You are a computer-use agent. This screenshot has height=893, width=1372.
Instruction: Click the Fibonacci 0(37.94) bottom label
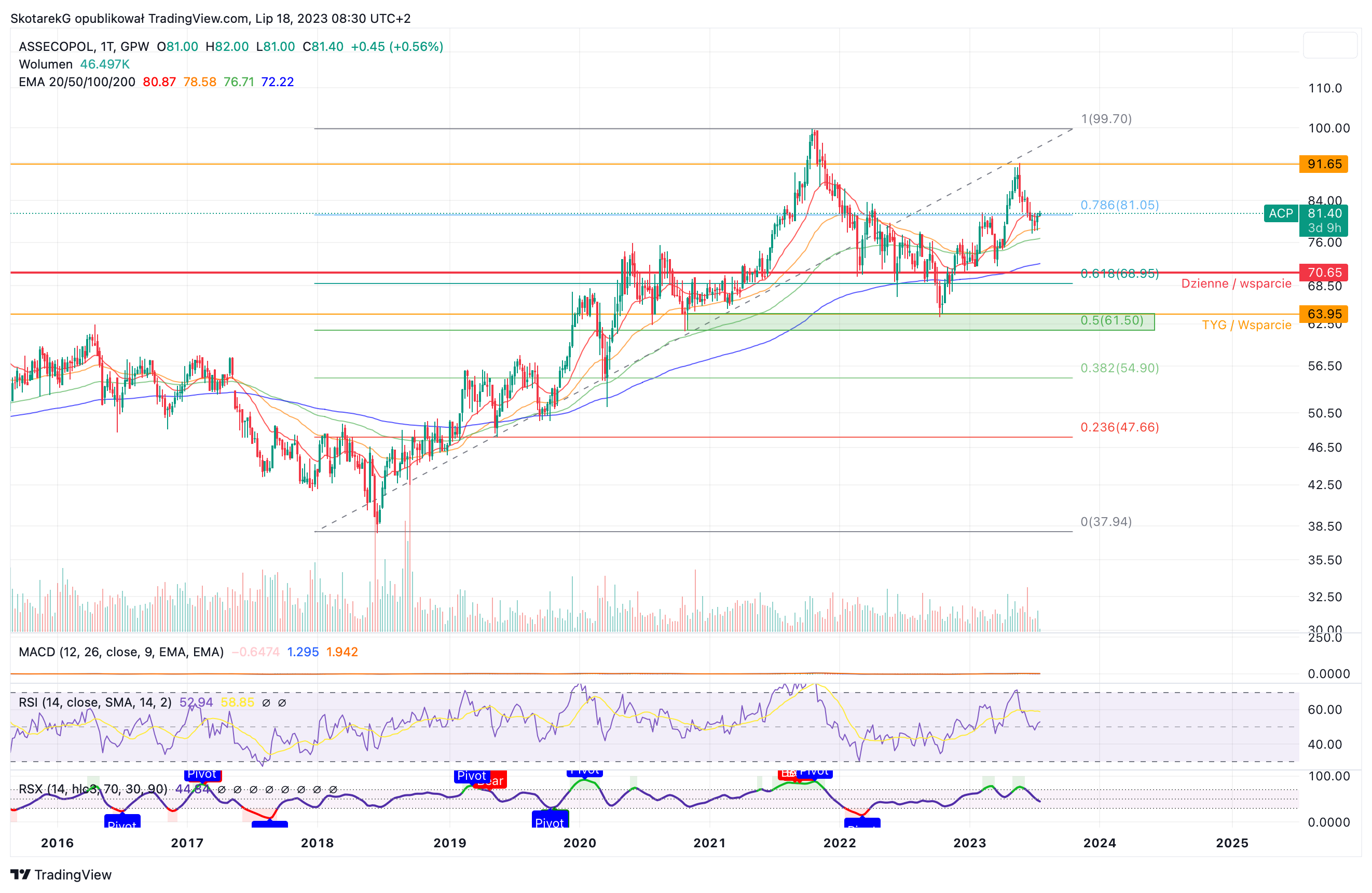tap(1106, 521)
